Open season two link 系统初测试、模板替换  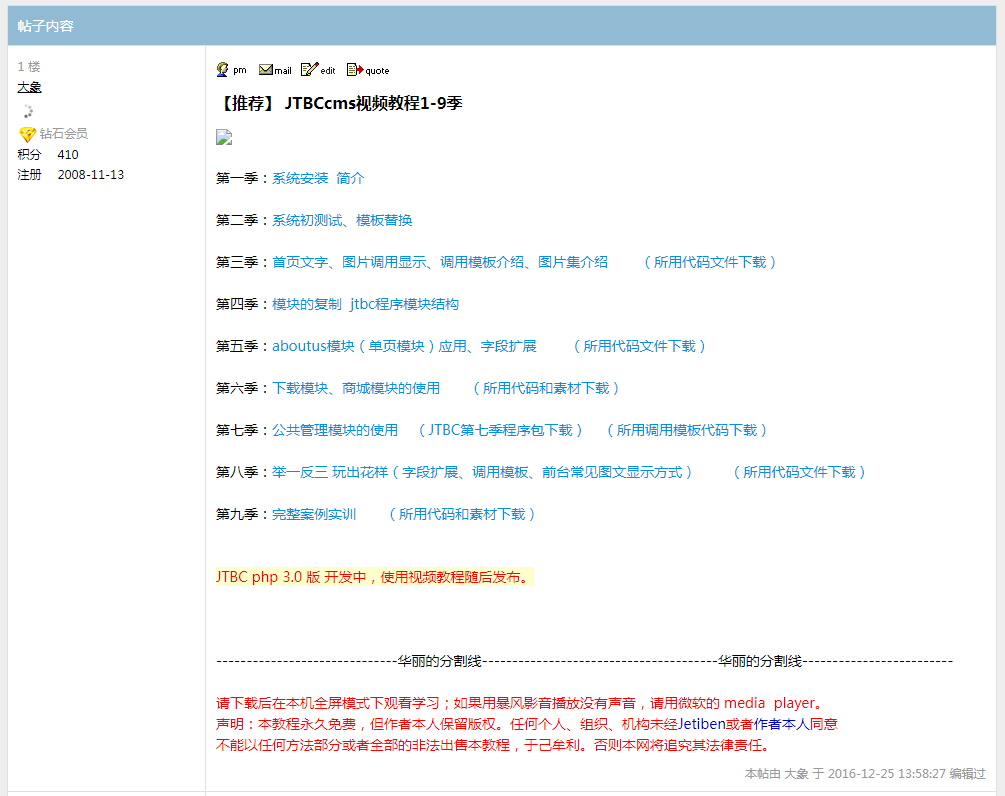pos(342,220)
